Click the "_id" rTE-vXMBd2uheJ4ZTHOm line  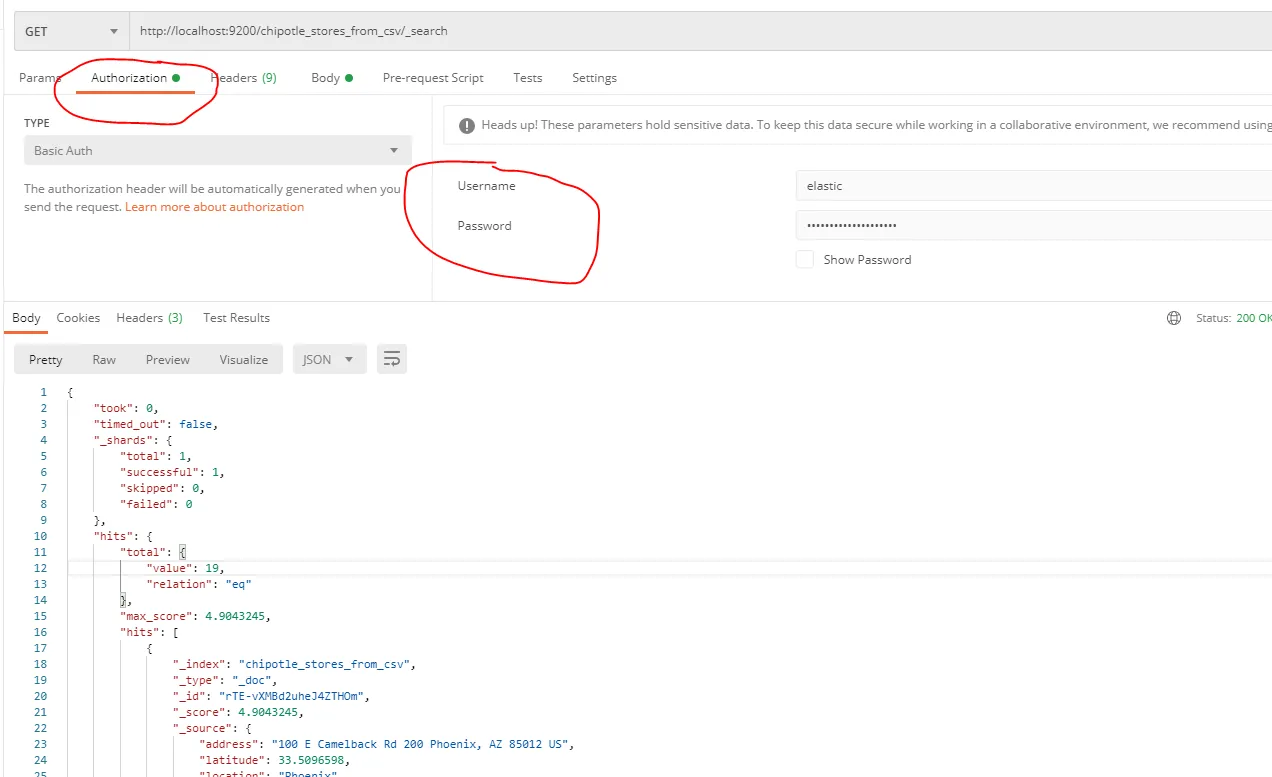click(272, 696)
